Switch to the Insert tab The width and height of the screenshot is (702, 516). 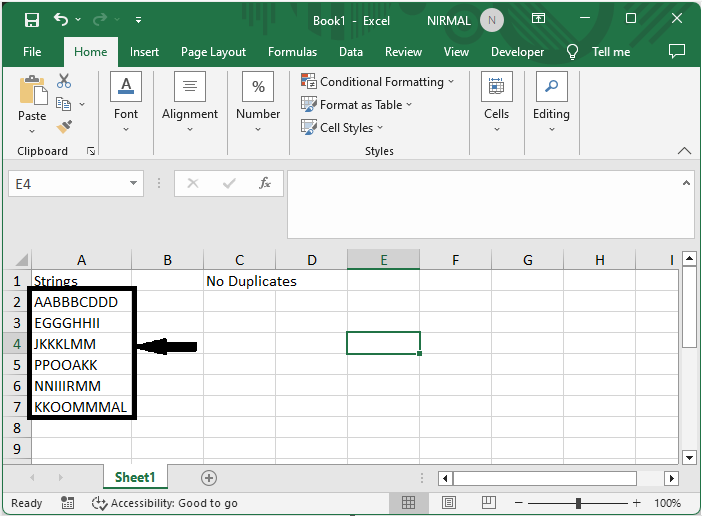[144, 52]
